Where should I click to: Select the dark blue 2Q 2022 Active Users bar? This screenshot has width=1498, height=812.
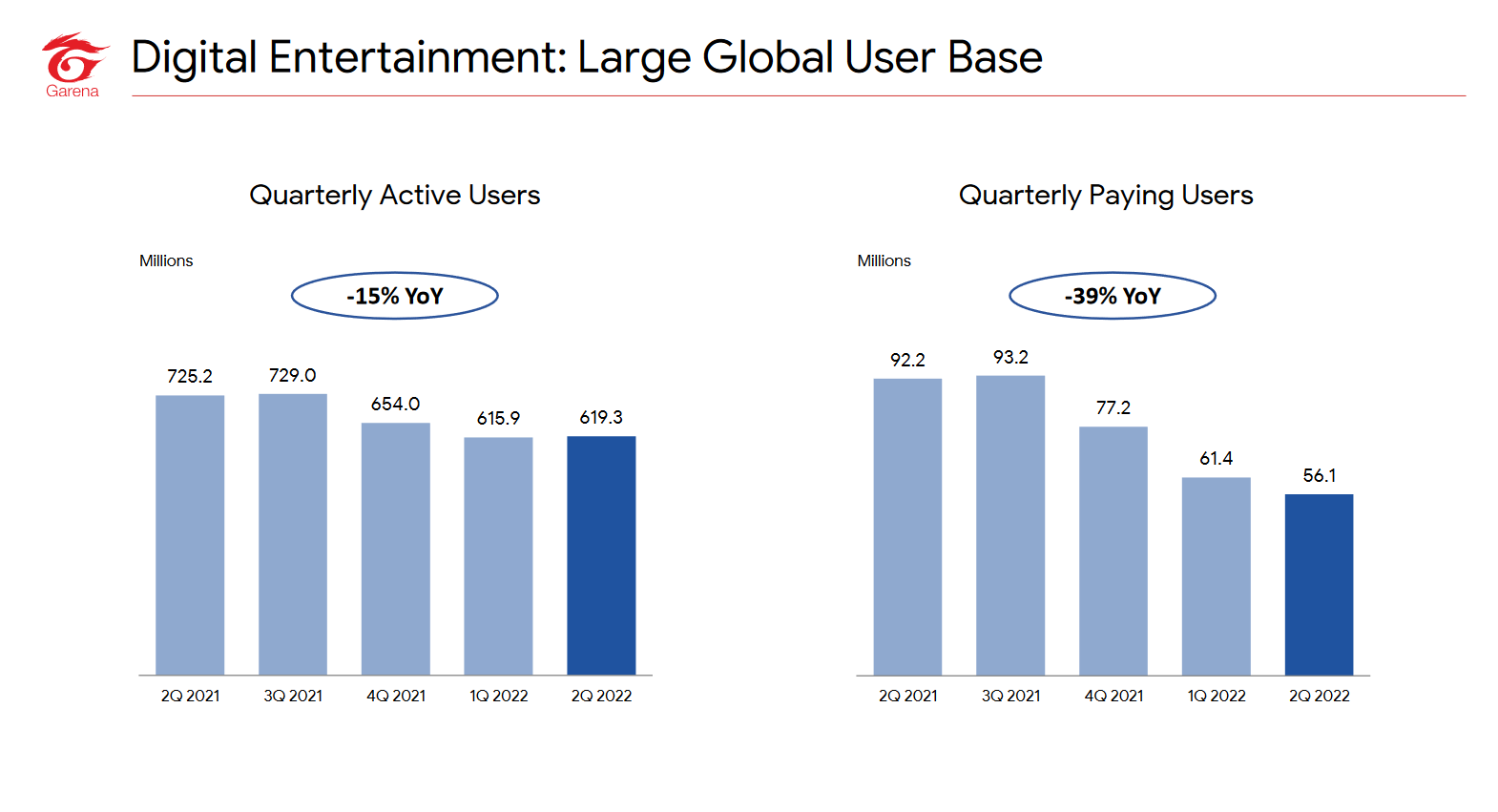coord(601,555)
